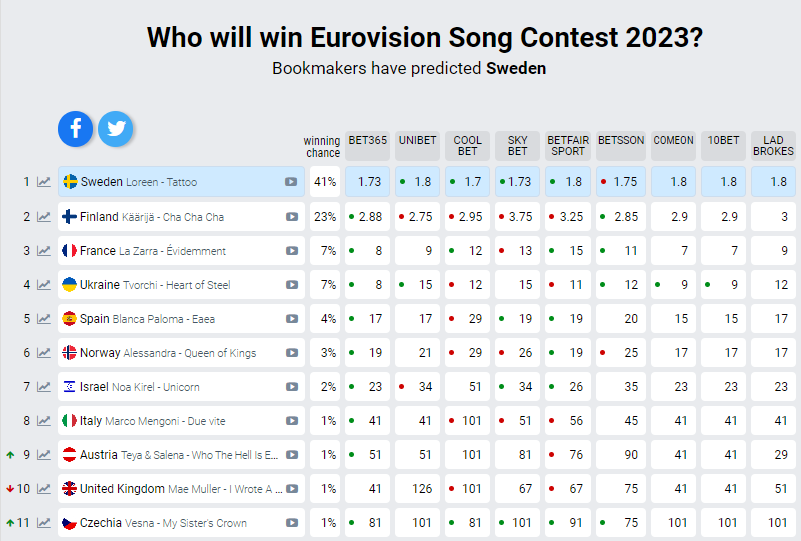Select the SKY BET column header
The width and height of the screenshot is (801, 541).
tap(517, 146)
